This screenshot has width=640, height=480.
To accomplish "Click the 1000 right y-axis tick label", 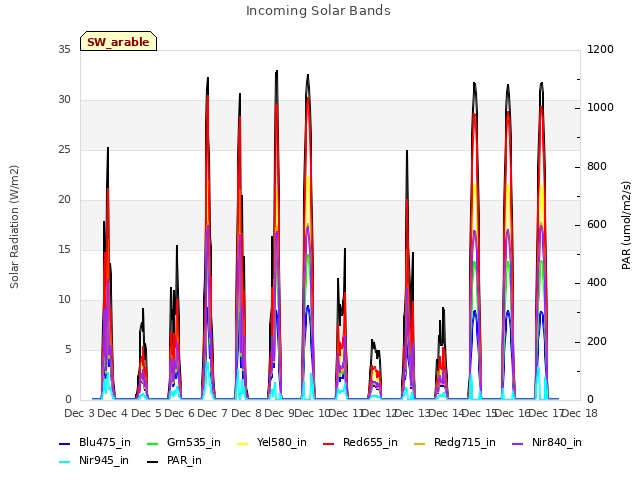I will [600, 107].
